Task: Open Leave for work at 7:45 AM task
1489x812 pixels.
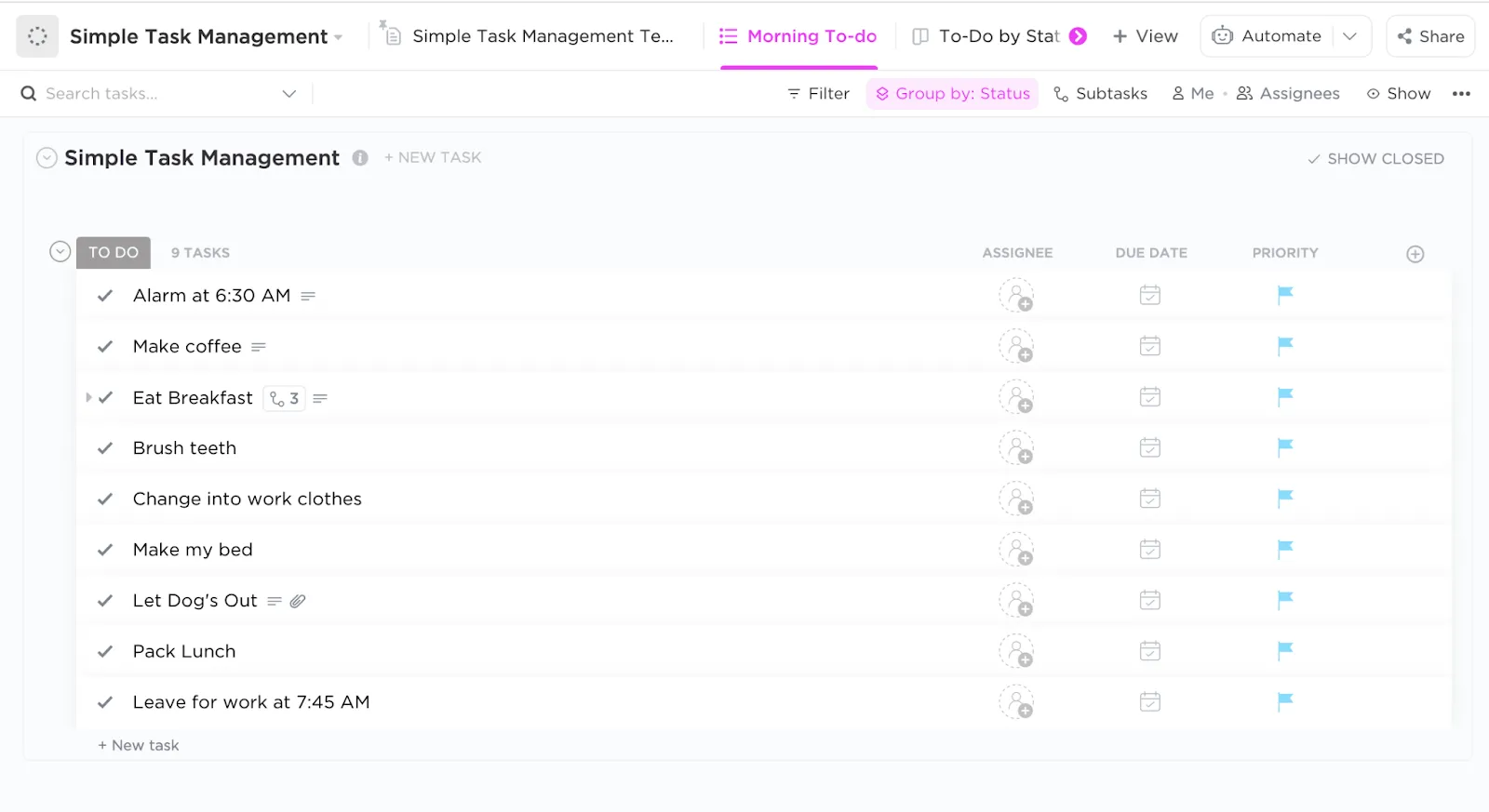Action: [x=251, y=702]
